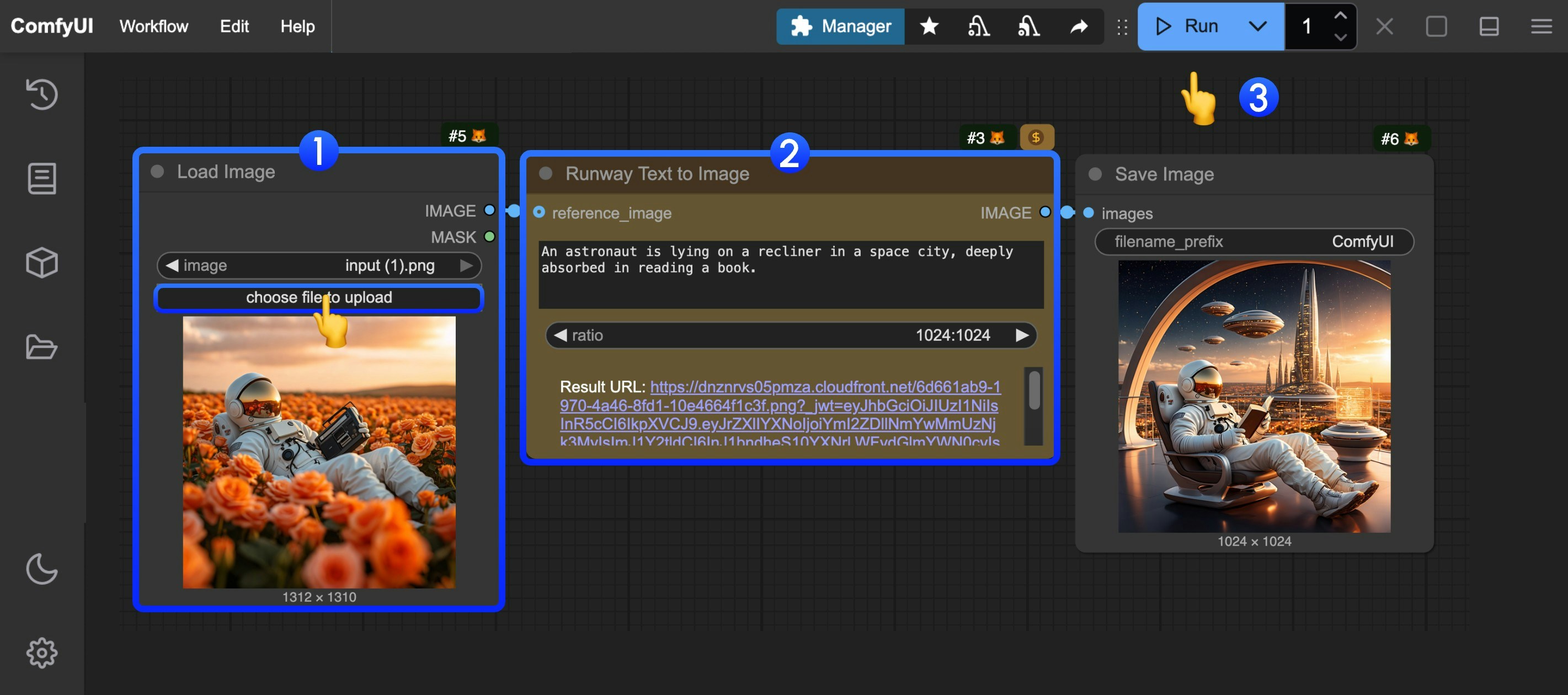Open the node library sidebar panel
Viewport: 1568px width, 695px height.
coord(41,178)
